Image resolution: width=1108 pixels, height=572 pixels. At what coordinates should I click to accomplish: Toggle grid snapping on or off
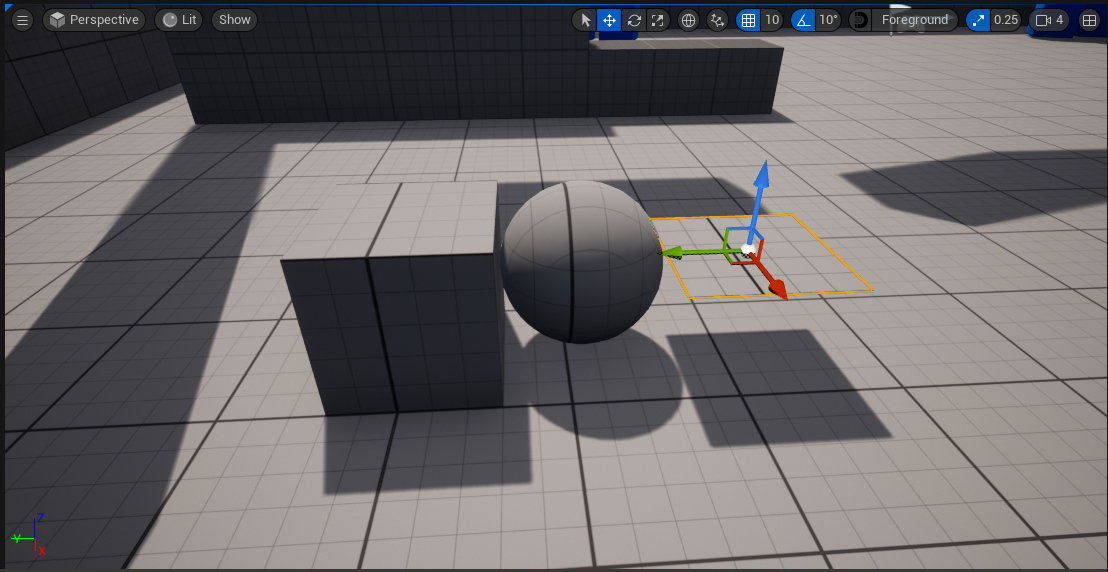pos(748,20)
